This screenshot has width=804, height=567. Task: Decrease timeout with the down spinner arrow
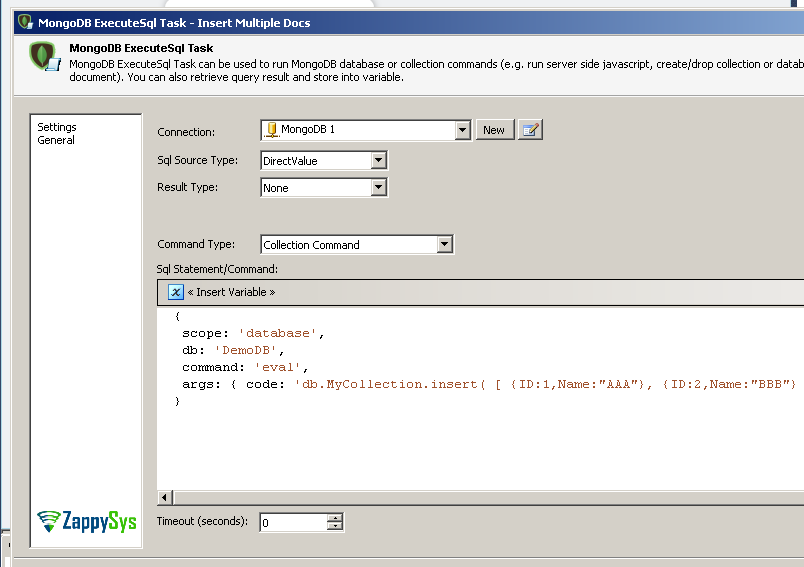335,527
